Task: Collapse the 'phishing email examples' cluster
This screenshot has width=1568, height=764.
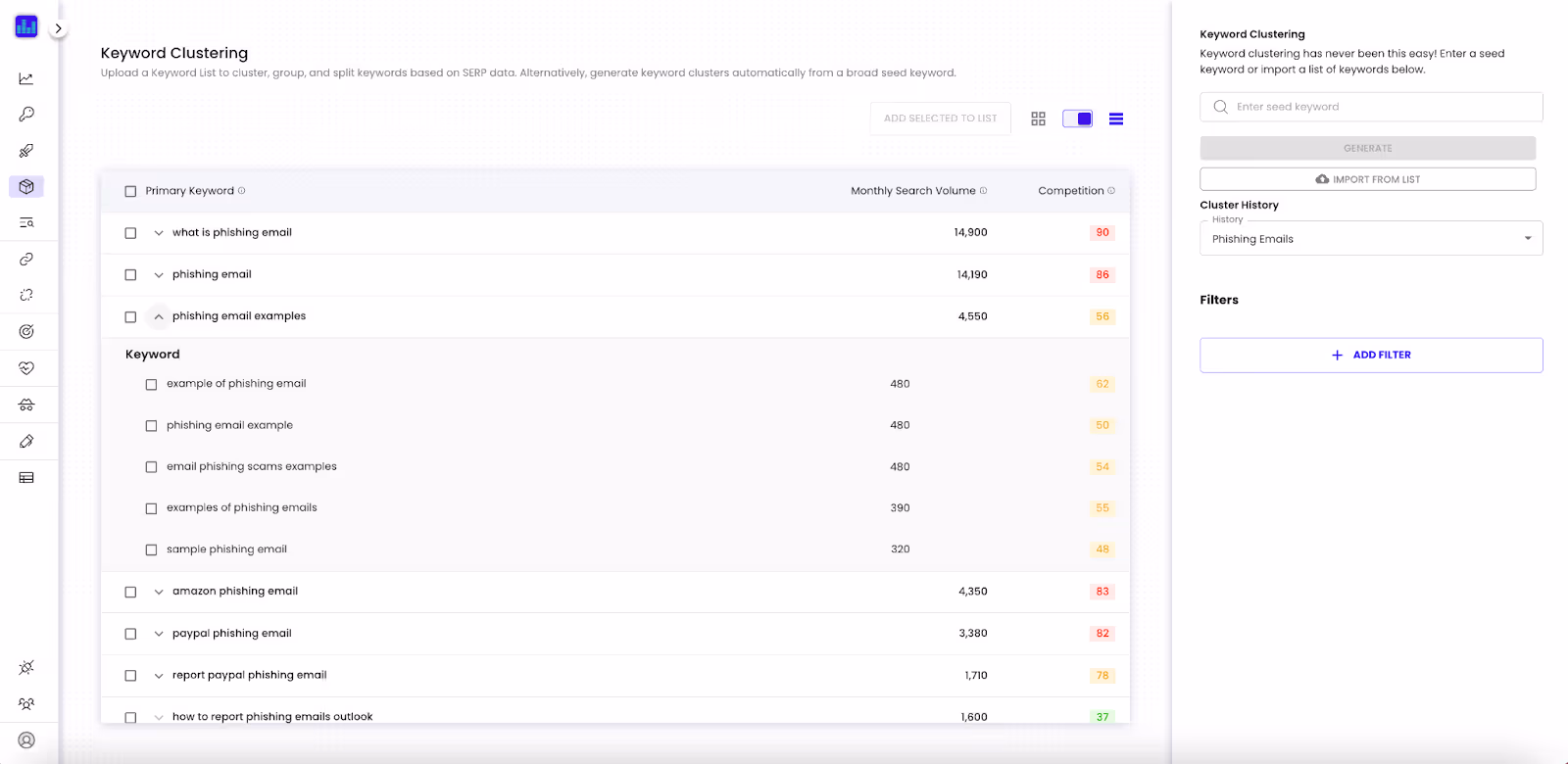Action: [x=159, y=316]
